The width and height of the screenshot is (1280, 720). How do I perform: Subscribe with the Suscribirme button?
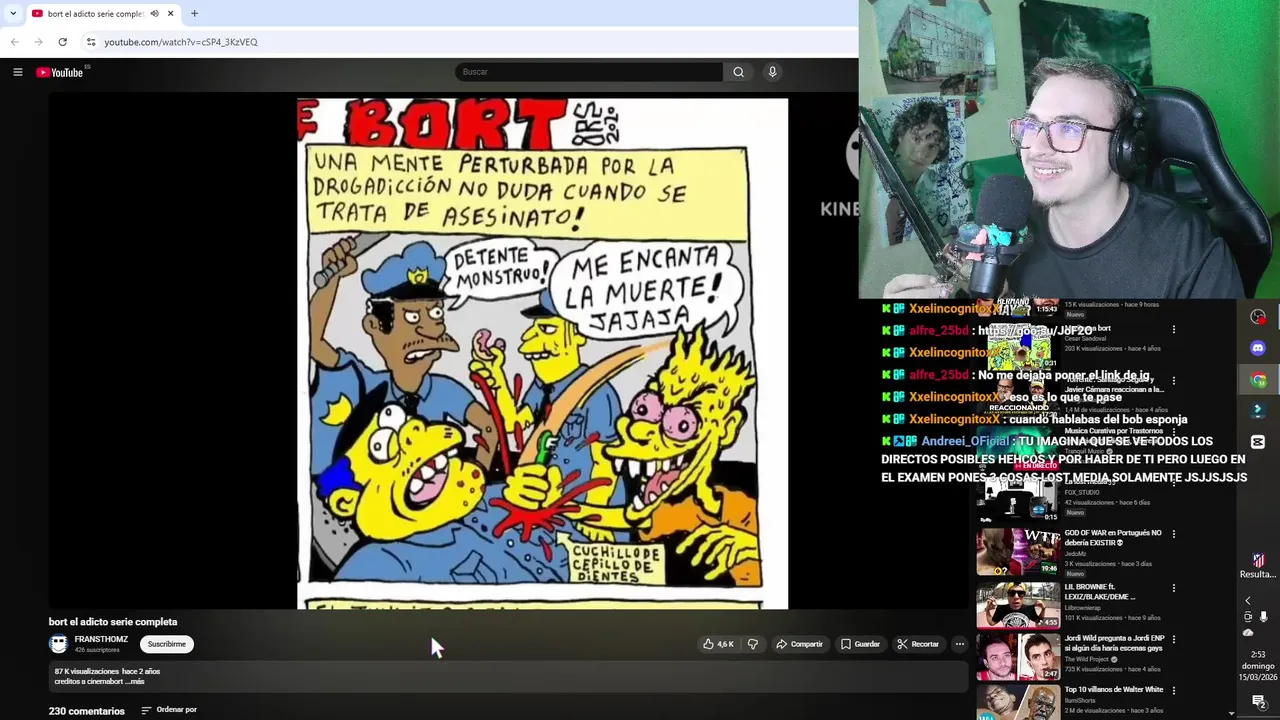166,644
